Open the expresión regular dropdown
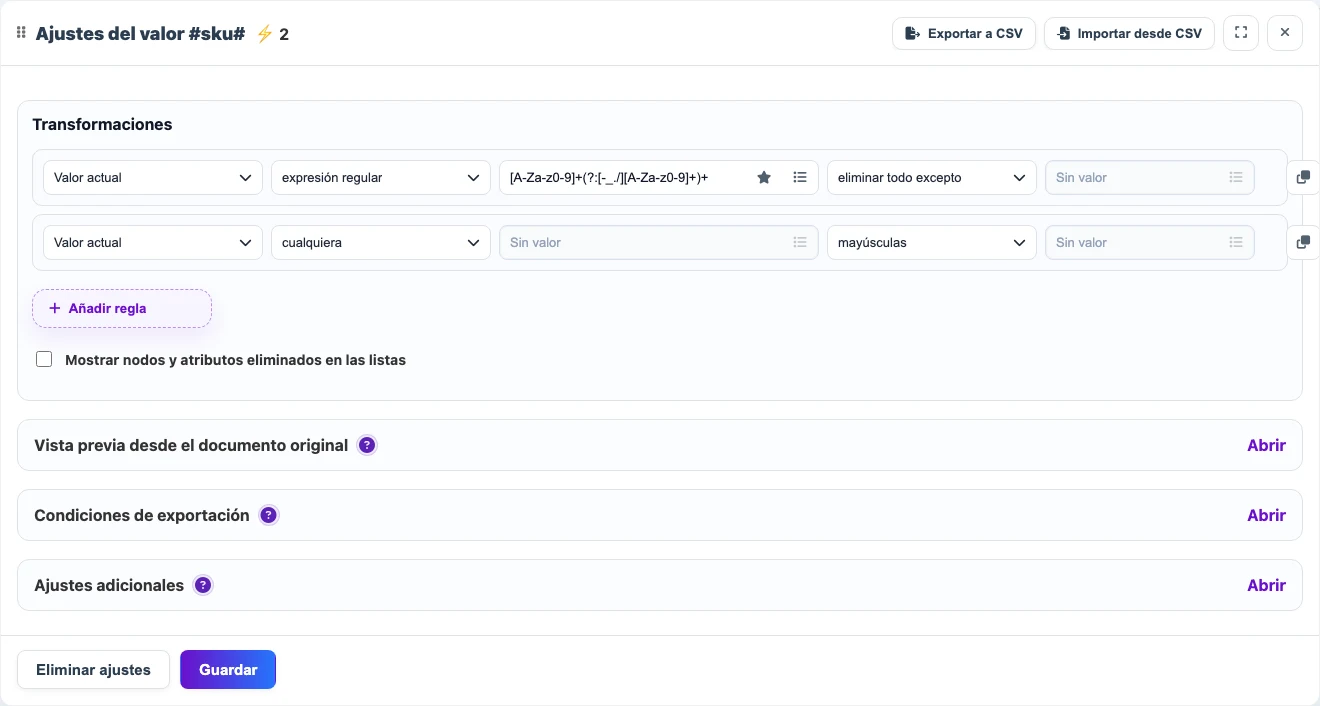 pos(381,177)
